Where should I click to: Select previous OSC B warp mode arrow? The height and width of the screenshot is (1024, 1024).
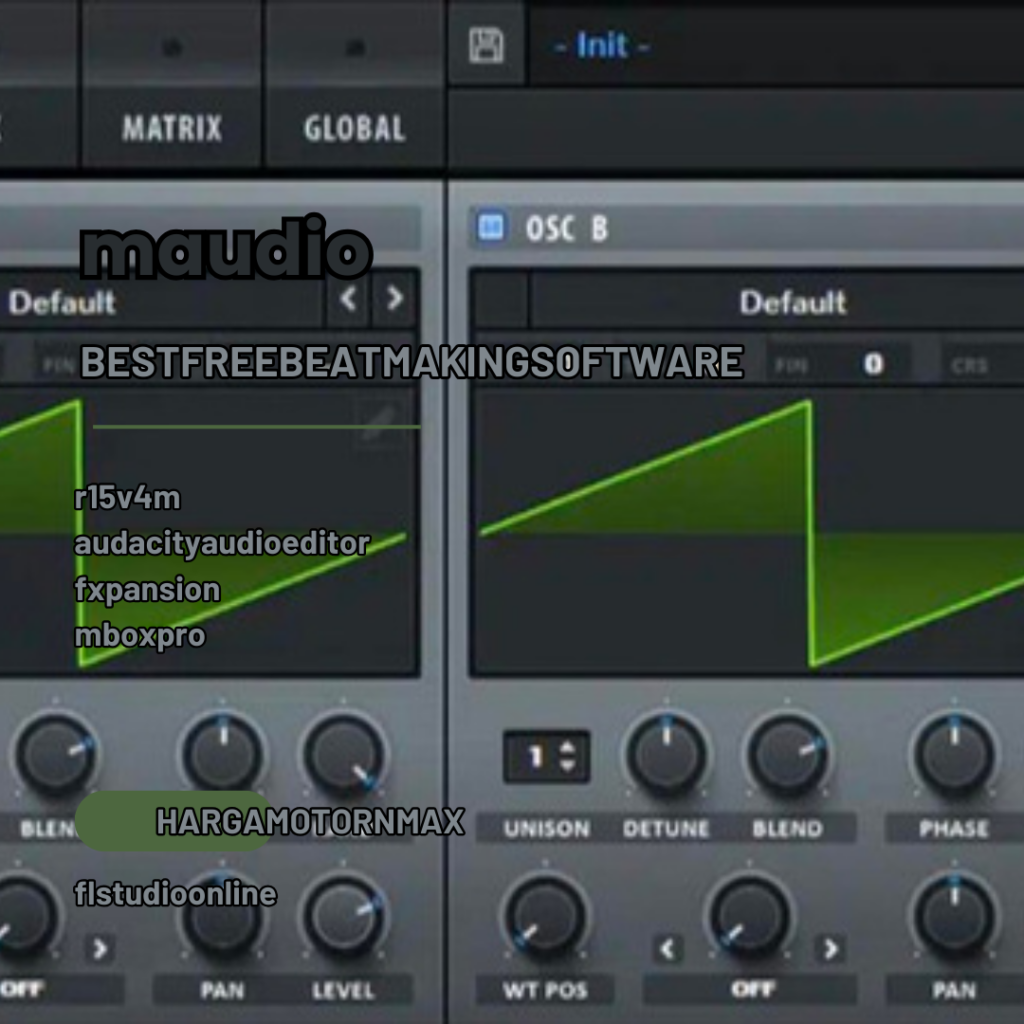pyautogui.click(x=667, y=948)
